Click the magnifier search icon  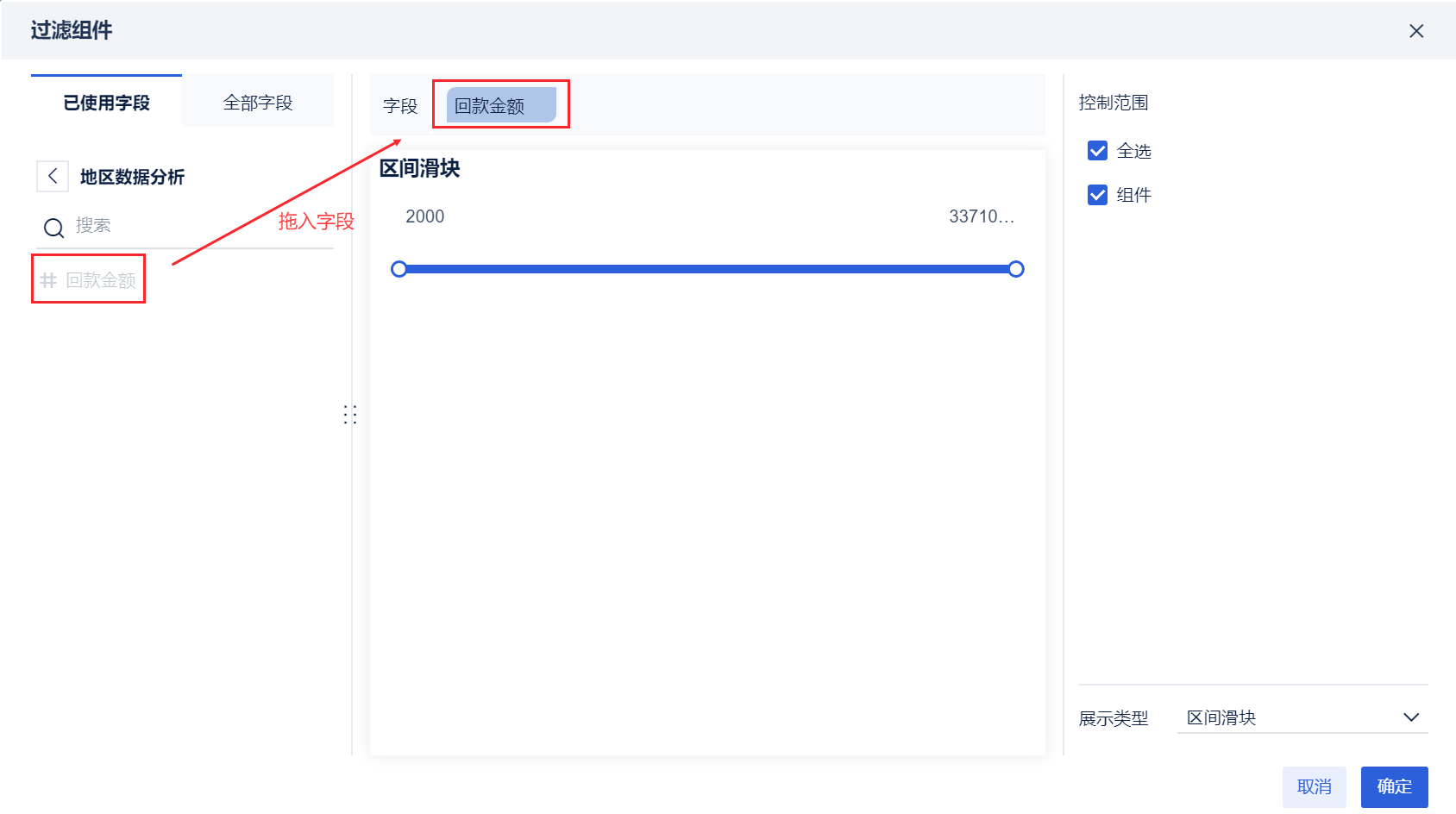[53, 228]
